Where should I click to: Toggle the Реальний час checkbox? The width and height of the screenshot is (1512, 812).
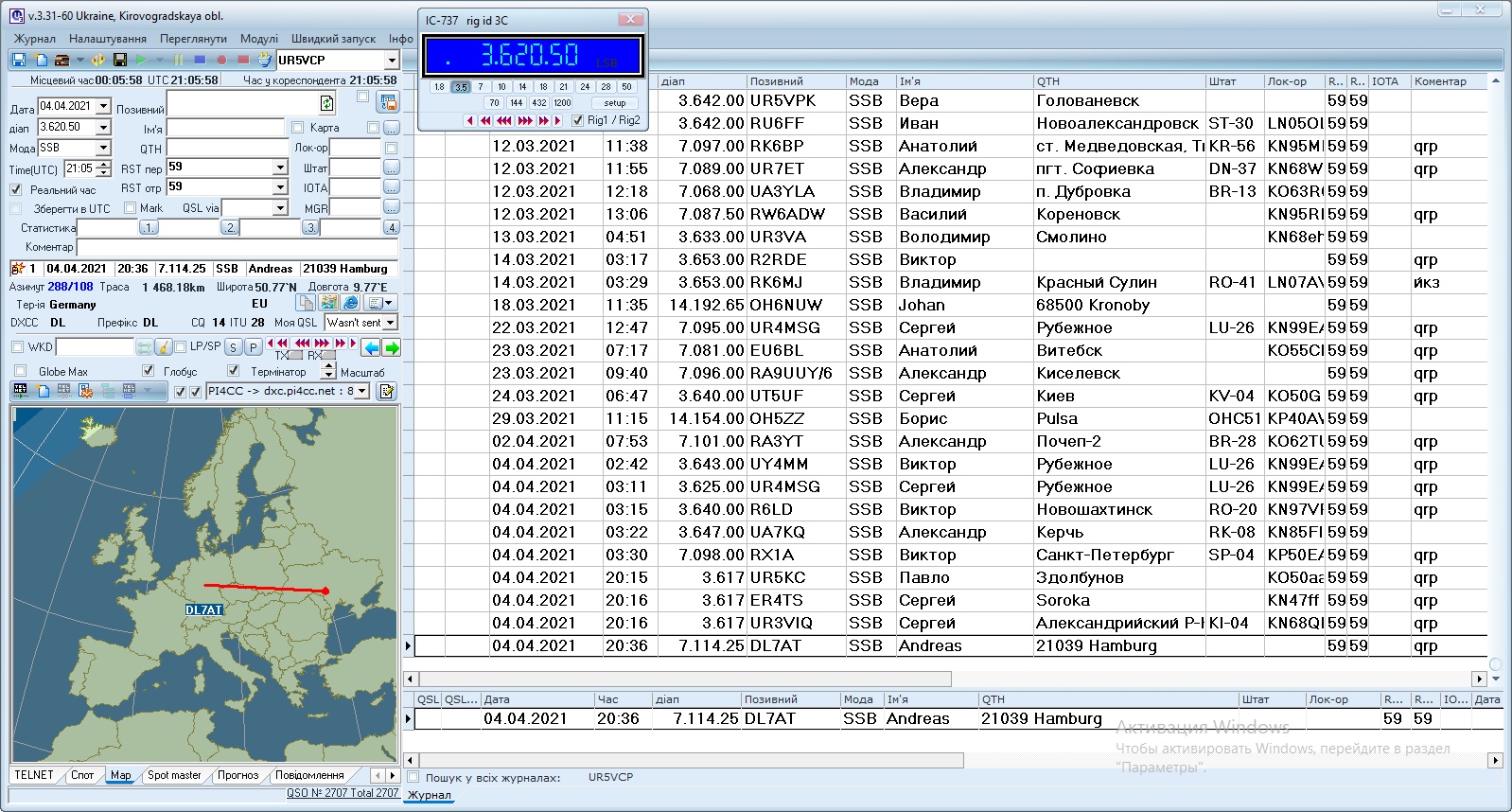(x=16, y=189)
